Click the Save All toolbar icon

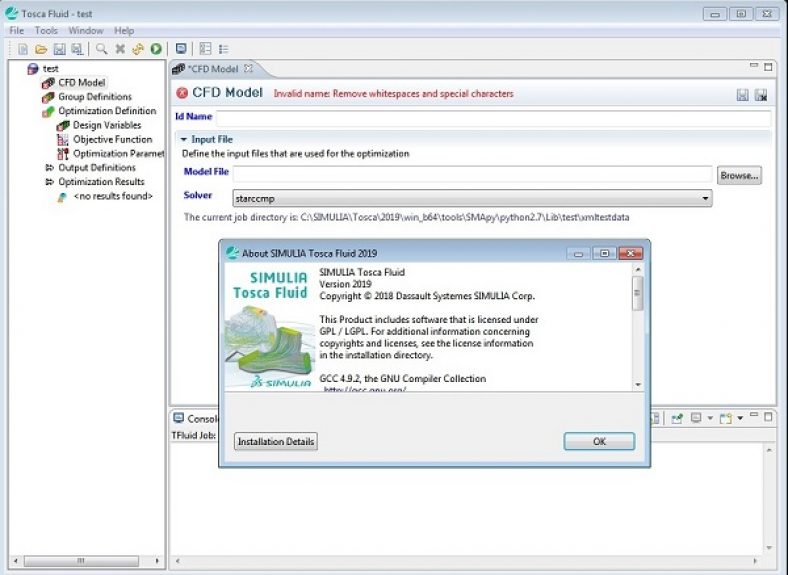click(x=77, y=49)
